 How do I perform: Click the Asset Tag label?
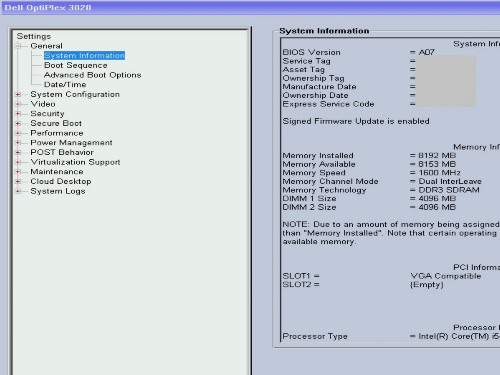[303, 70]
